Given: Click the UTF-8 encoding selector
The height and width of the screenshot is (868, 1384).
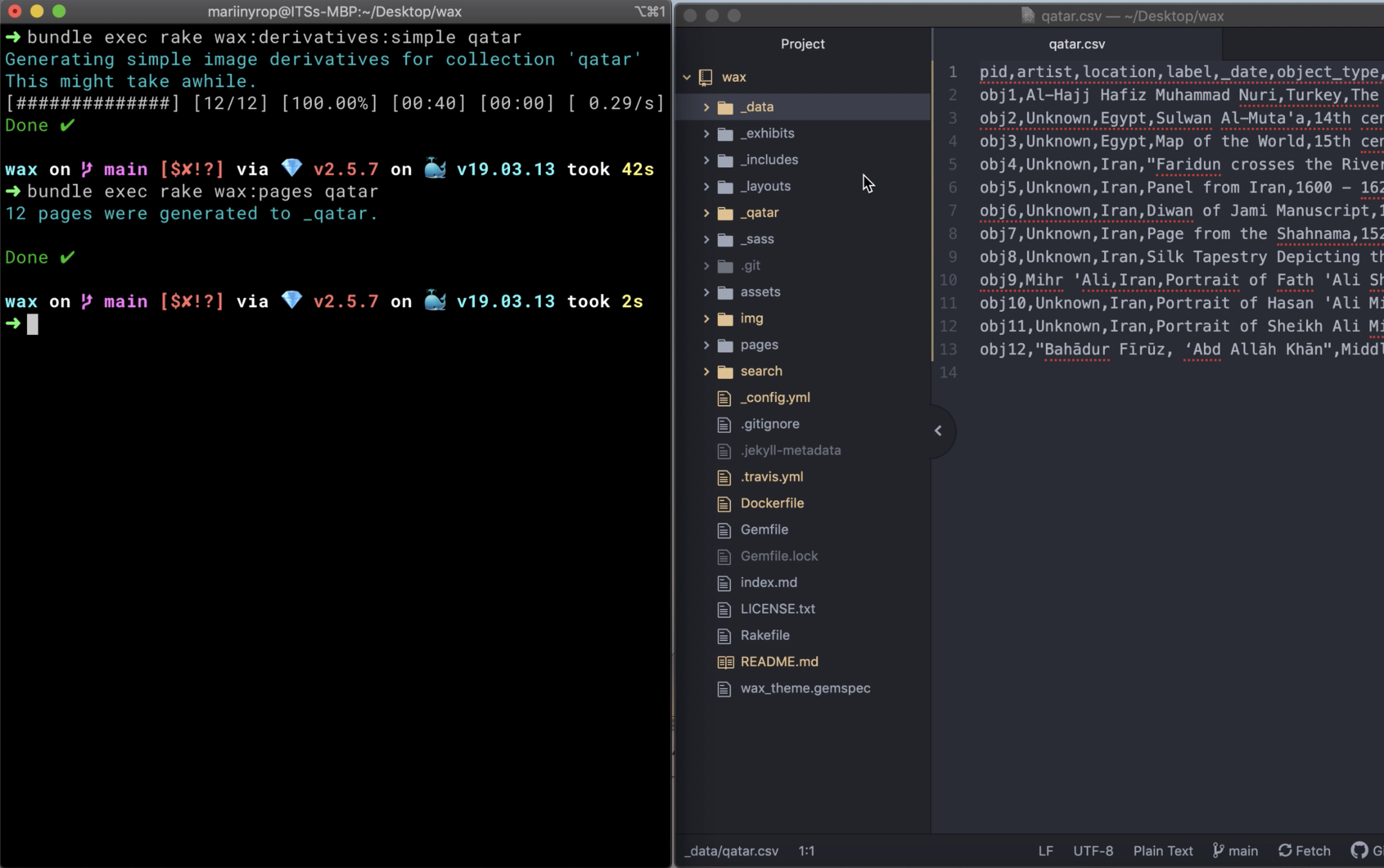Looking at the screenshot, I should (1093, 851).
